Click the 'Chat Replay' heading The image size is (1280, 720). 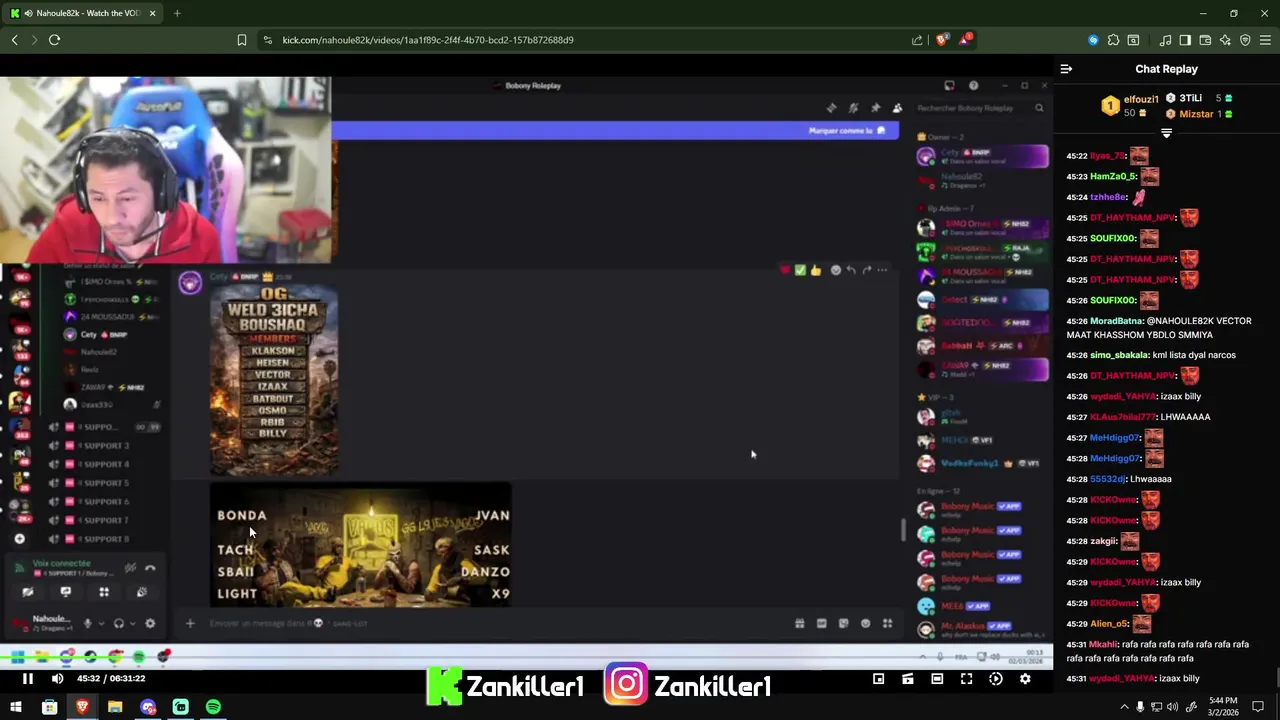[x=1166, y=69]
